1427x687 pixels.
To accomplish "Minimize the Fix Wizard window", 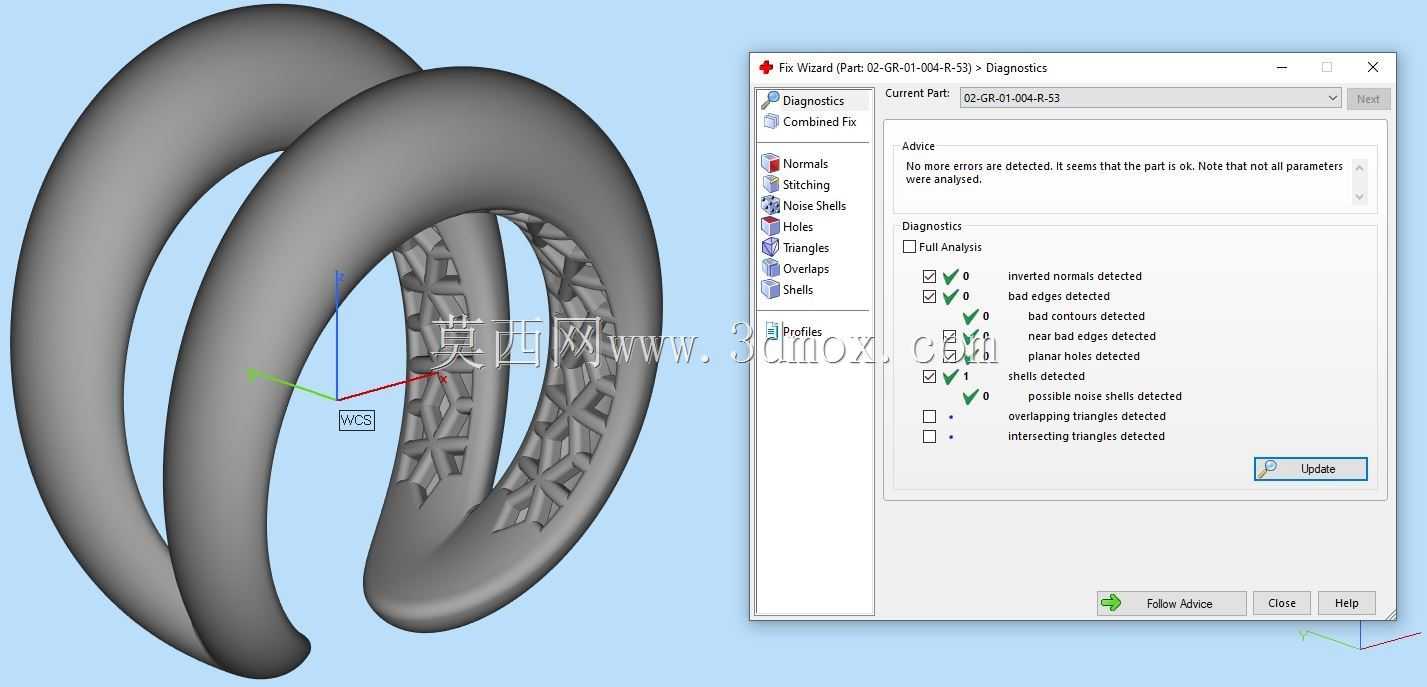I will coord(1282,67).
